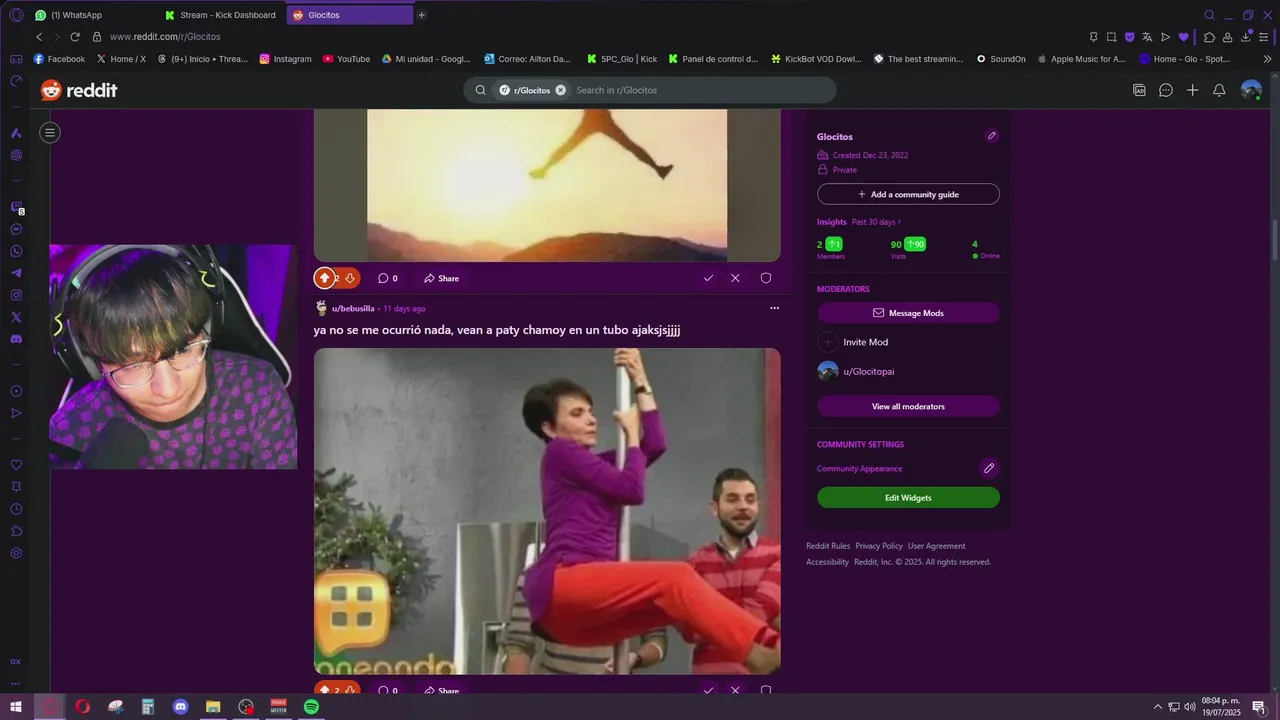Screen dimensions: 1280x720
Task: Open Opera downloads icon
Action: tap(1246, 37)
